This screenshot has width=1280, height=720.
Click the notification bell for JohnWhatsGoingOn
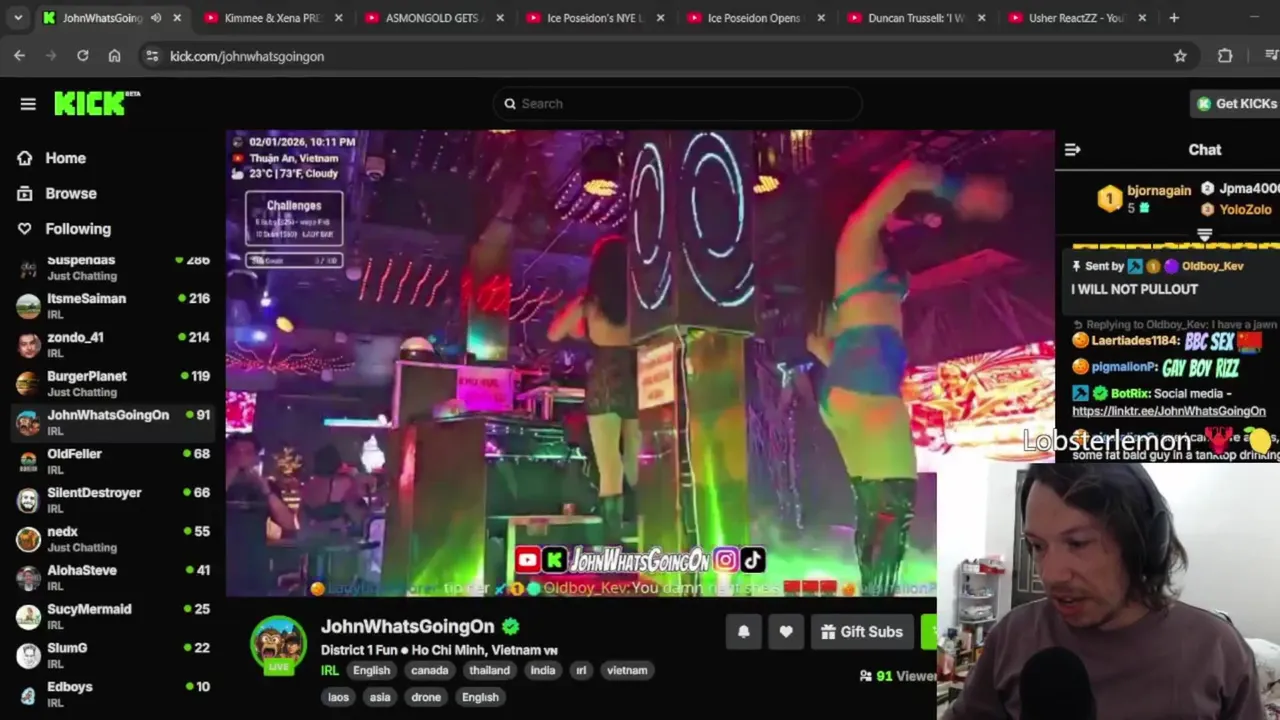(744, 632)
